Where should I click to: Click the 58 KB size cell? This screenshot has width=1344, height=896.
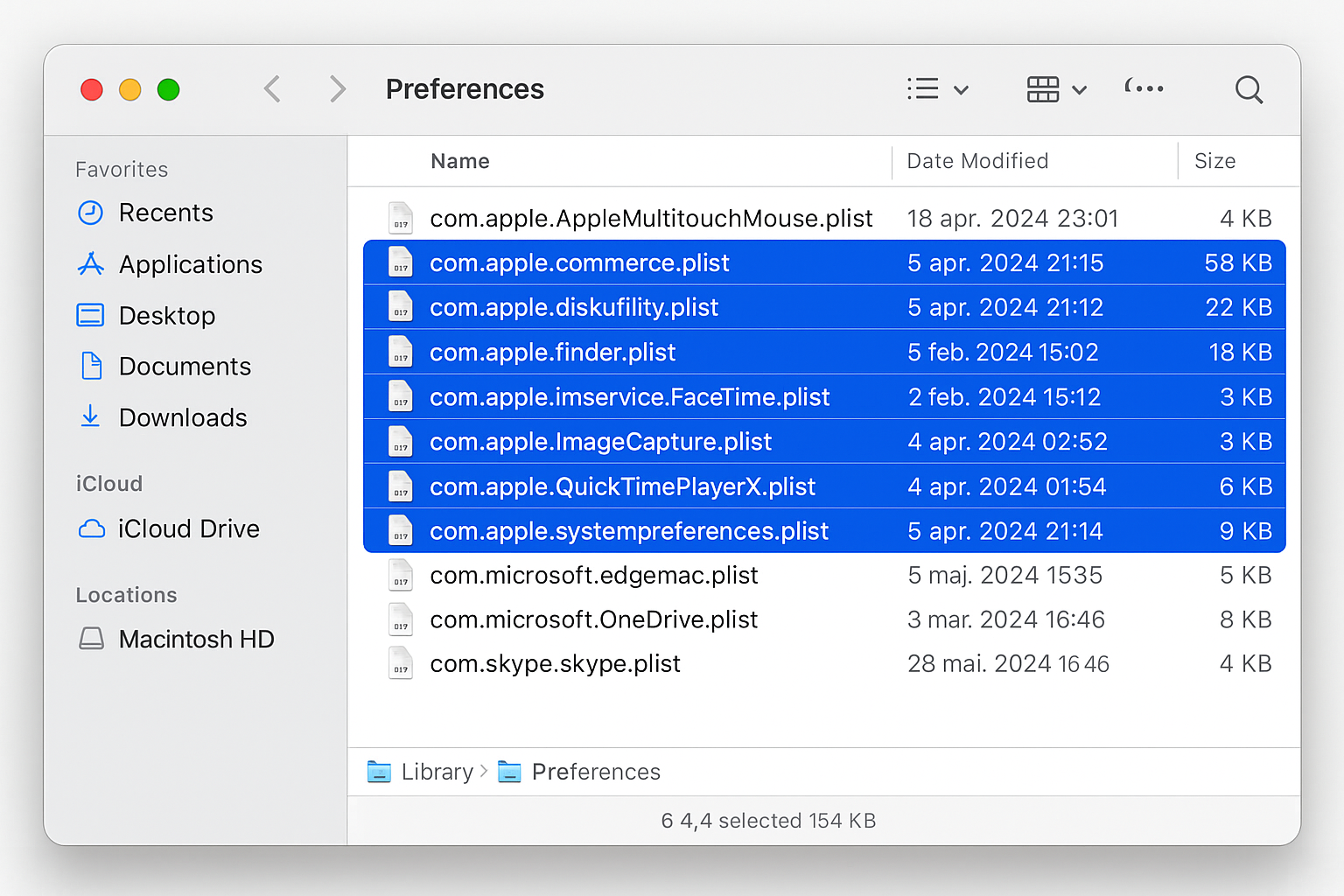click(x=1238, y=262)
